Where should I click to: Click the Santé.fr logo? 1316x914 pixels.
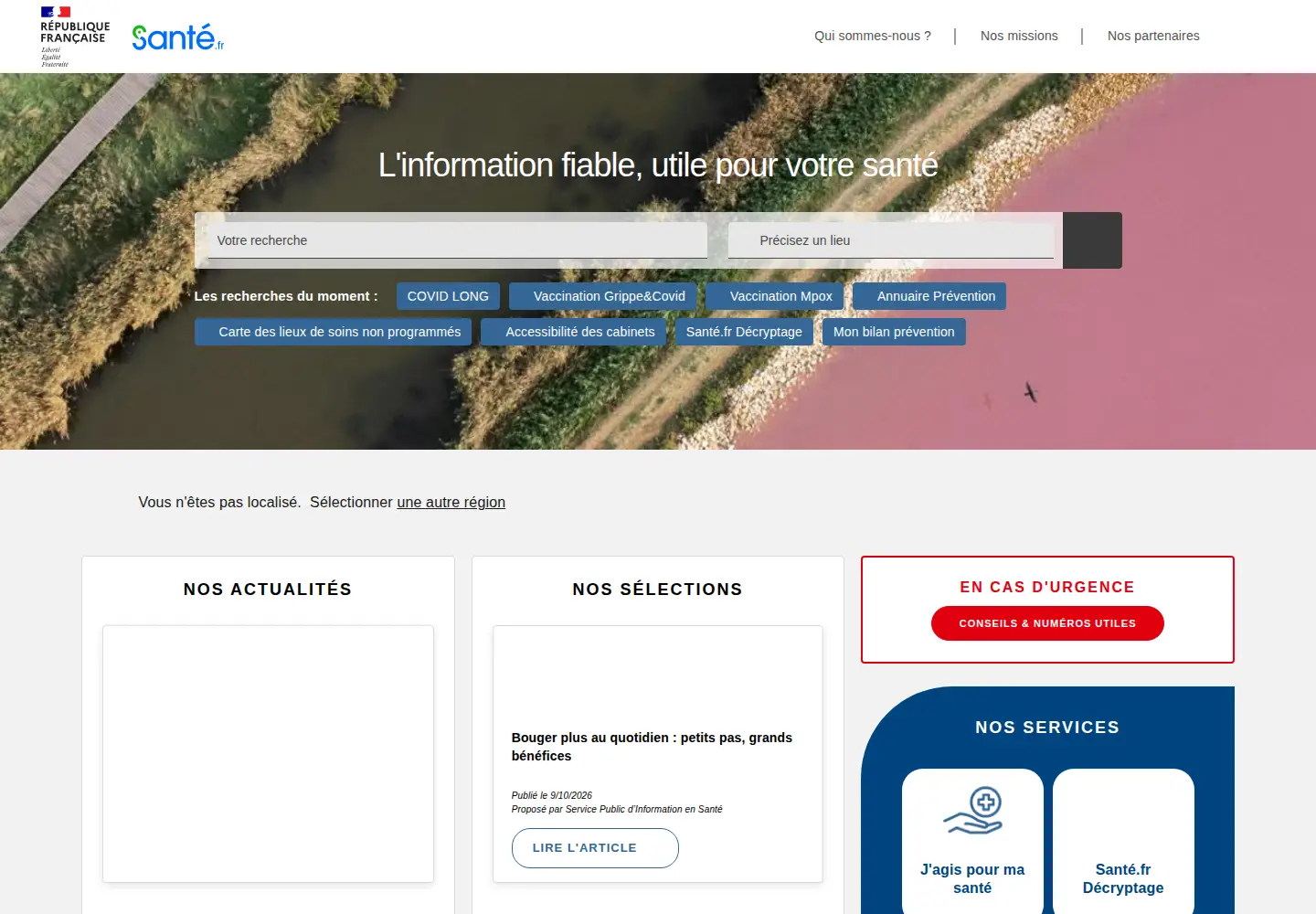[x=178, y=37]
